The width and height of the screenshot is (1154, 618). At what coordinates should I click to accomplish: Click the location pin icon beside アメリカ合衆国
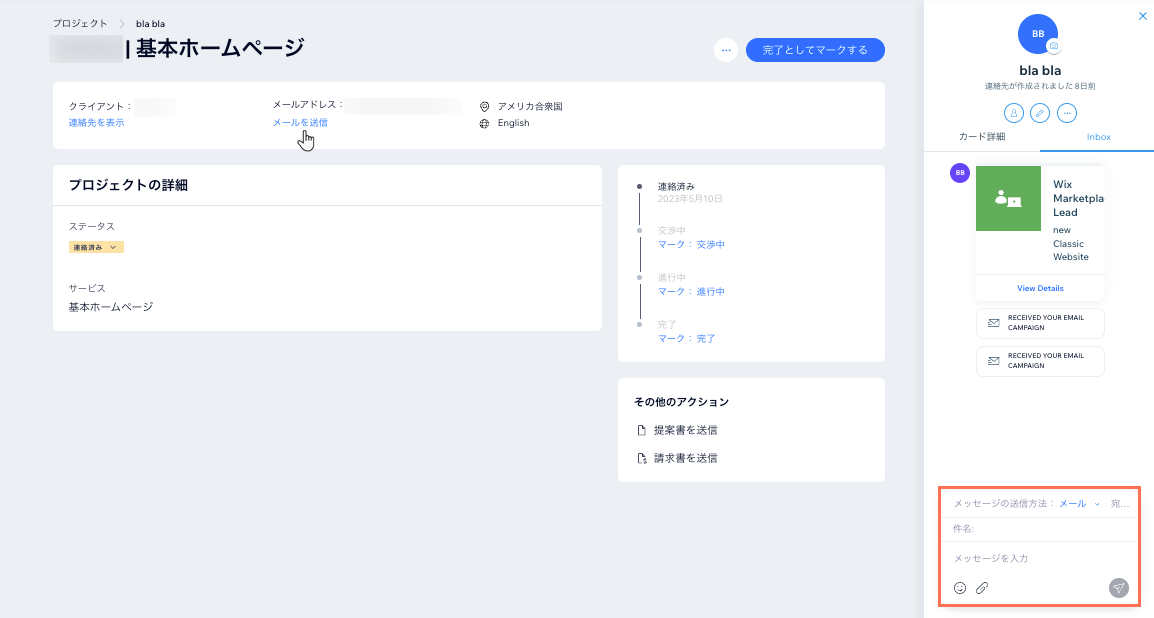[485, 104]
